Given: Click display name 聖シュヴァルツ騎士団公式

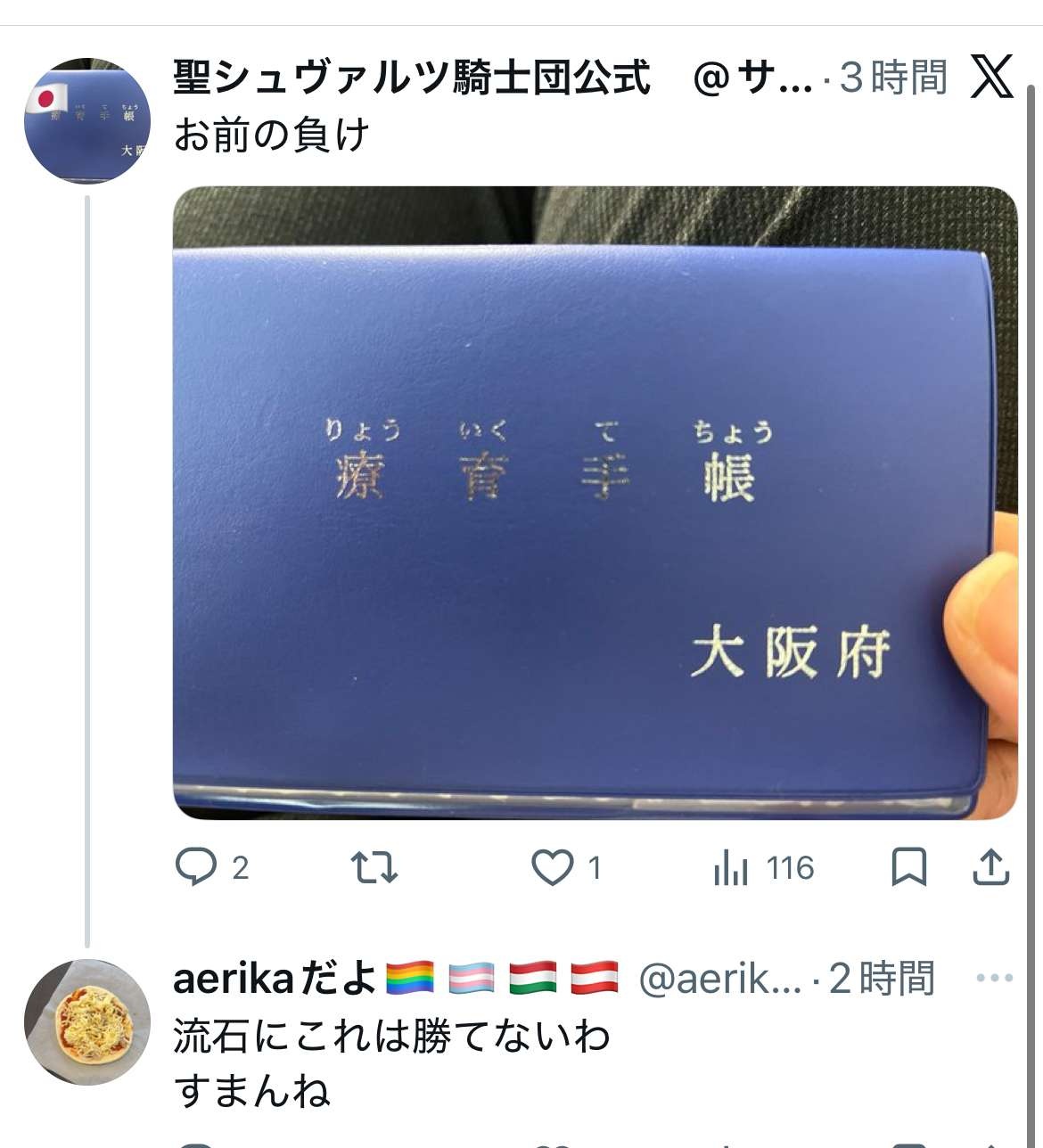Looking at the screenshot, I should pyautogui.click(x=412, y=78).
